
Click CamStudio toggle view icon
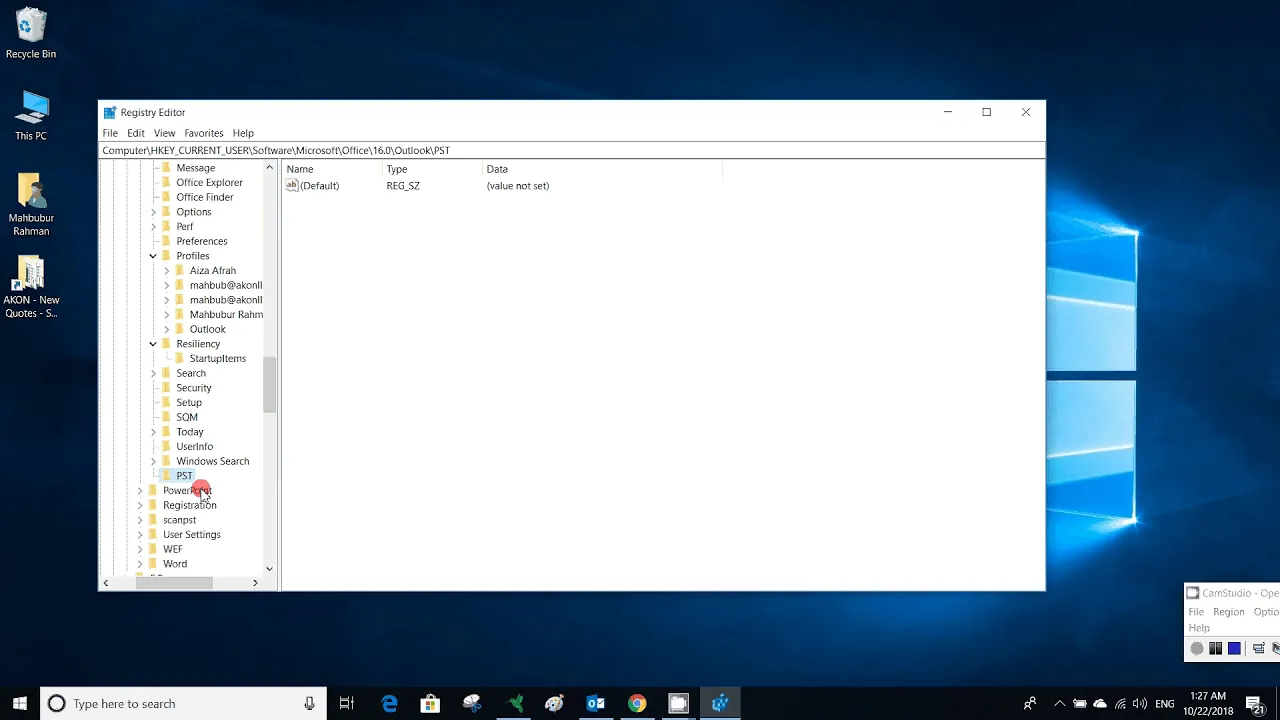(x=1258, y=648)
